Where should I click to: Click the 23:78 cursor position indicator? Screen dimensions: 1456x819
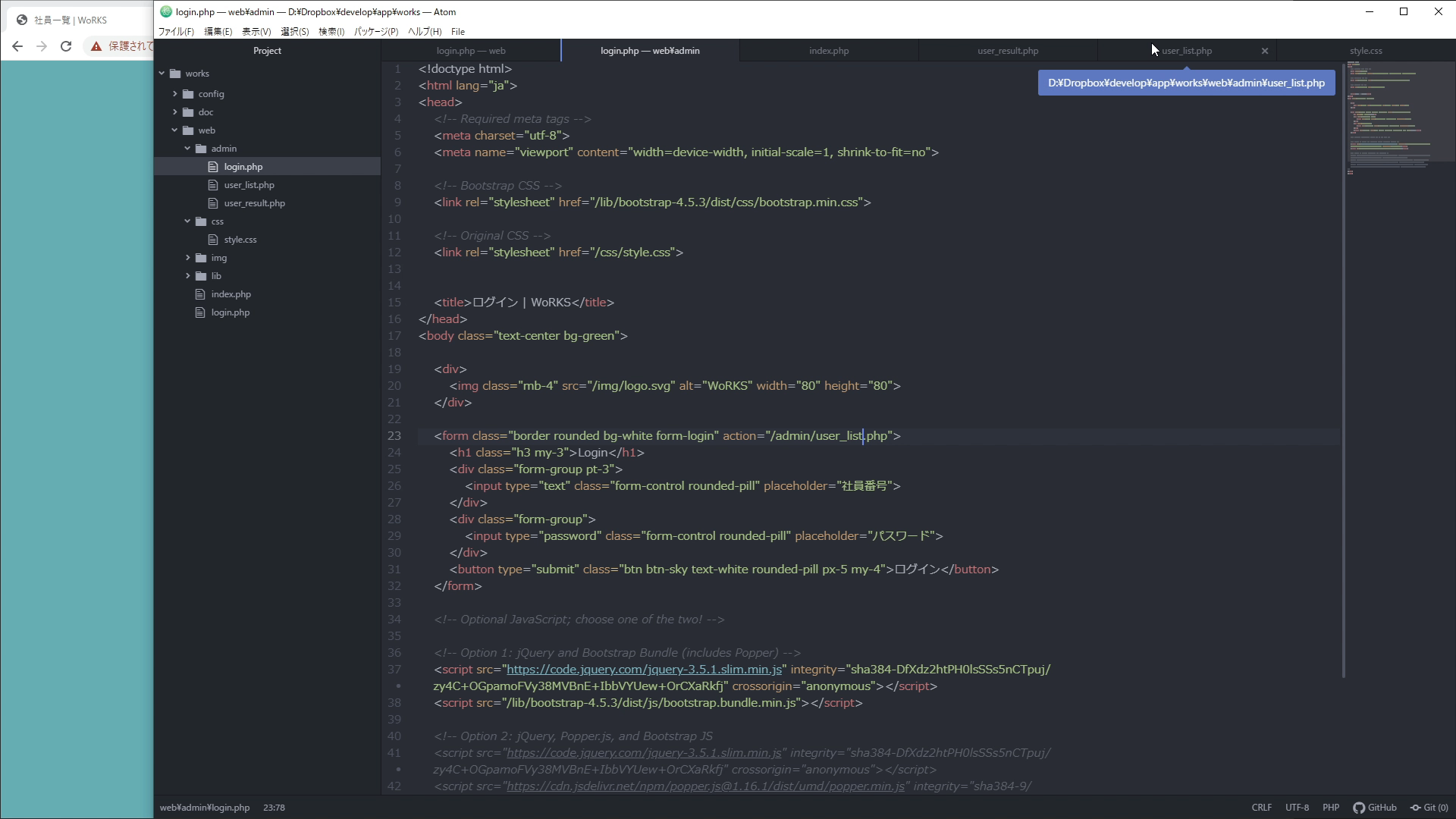tap(274, 808)
